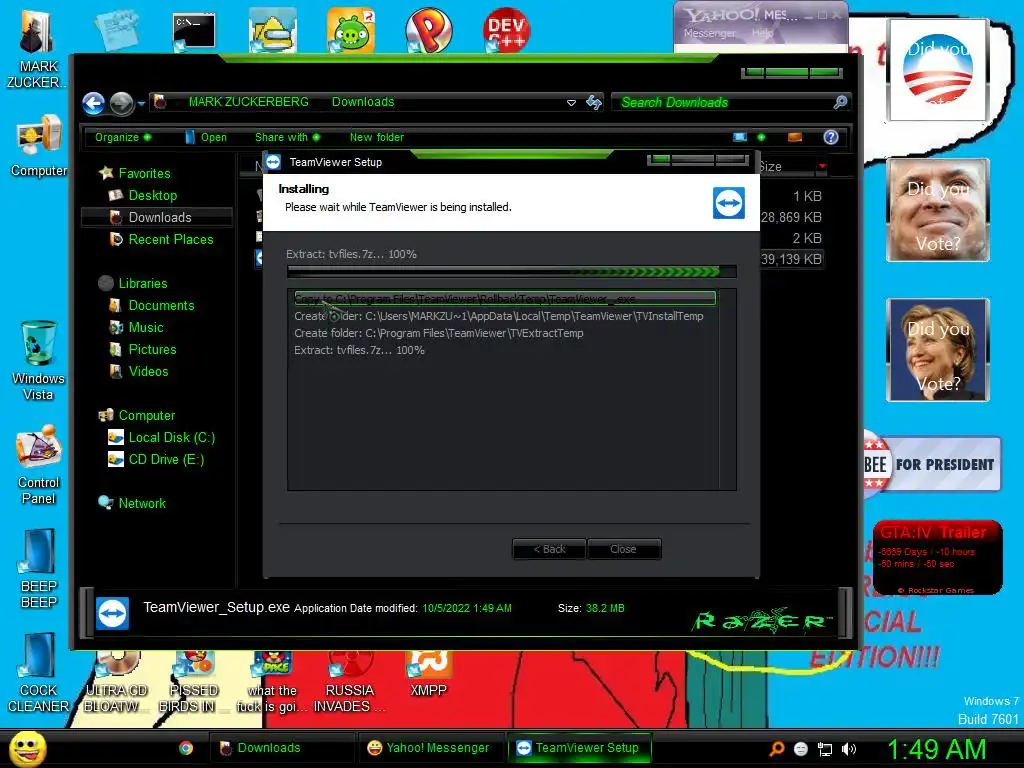Select CD Drive (E:)
The height and width of the screenshot is (768, 1024).
coord(156,460)
